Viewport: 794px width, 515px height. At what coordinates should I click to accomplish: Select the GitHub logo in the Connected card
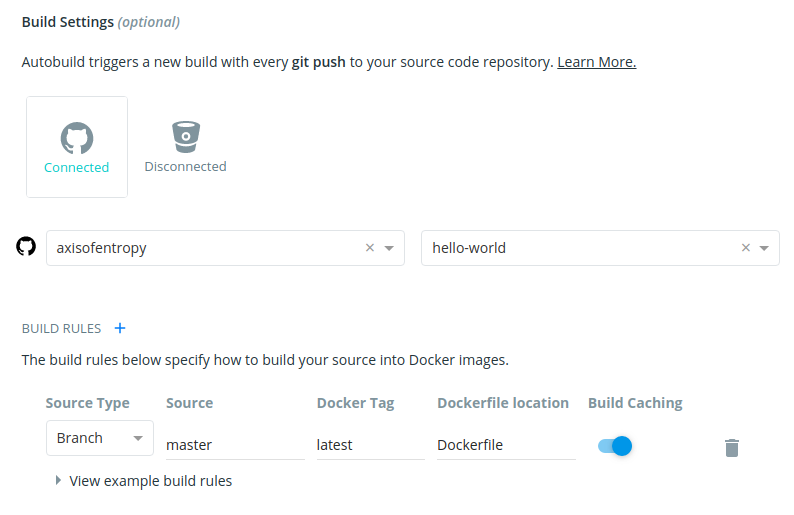click(x=77, y=137)
